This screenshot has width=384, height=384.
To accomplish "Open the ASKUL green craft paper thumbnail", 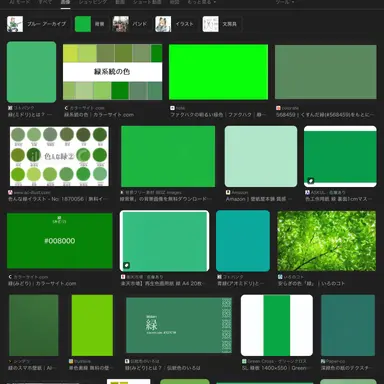I will click(x=340, y=156).
